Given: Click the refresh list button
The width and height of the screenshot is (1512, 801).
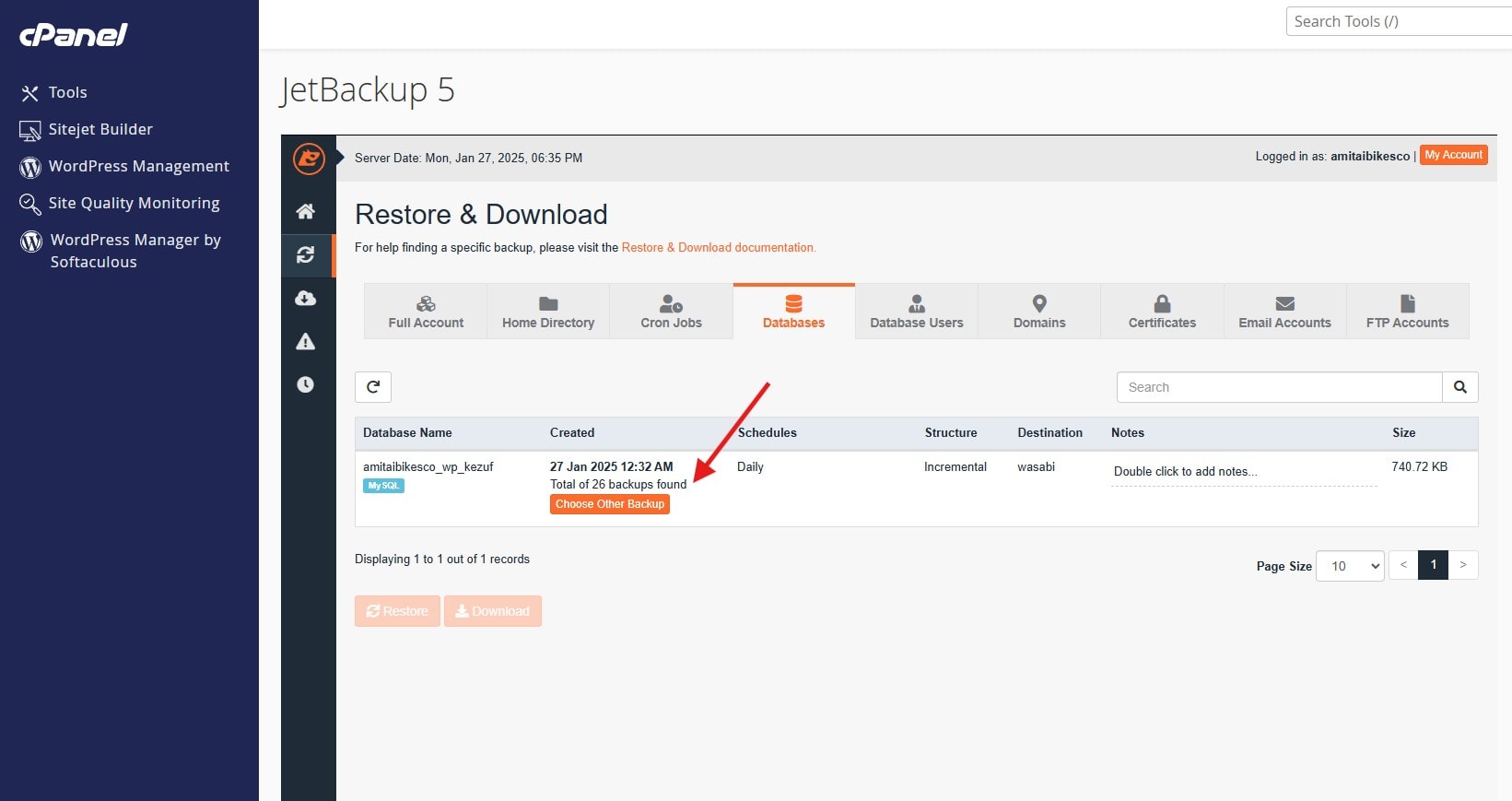Looking at the screenshot, I should click(x=373, y=387).
